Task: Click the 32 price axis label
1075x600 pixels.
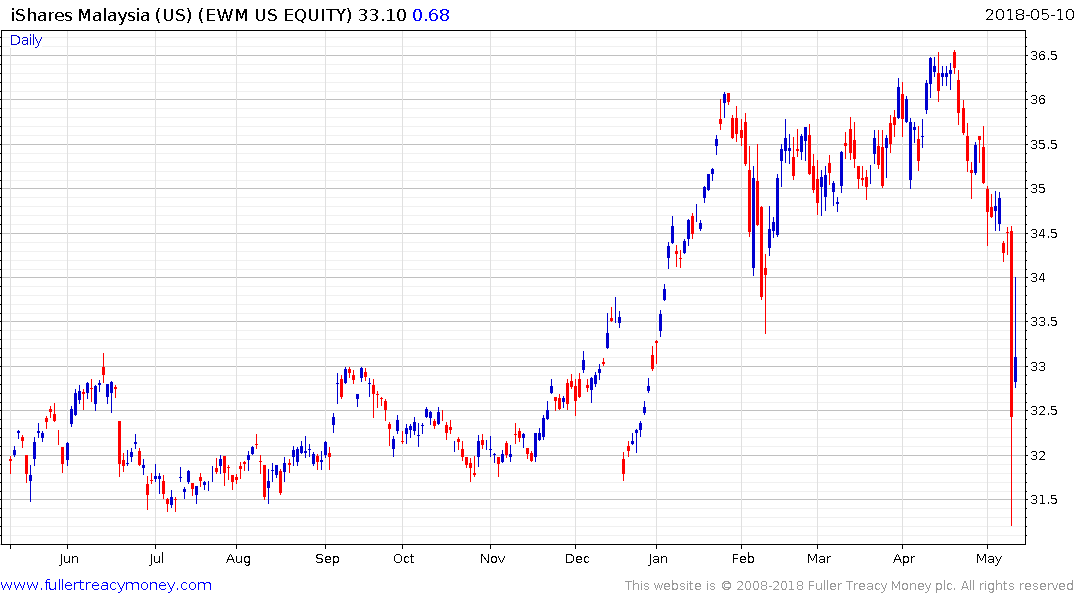Action: [x=1038, y=455]
